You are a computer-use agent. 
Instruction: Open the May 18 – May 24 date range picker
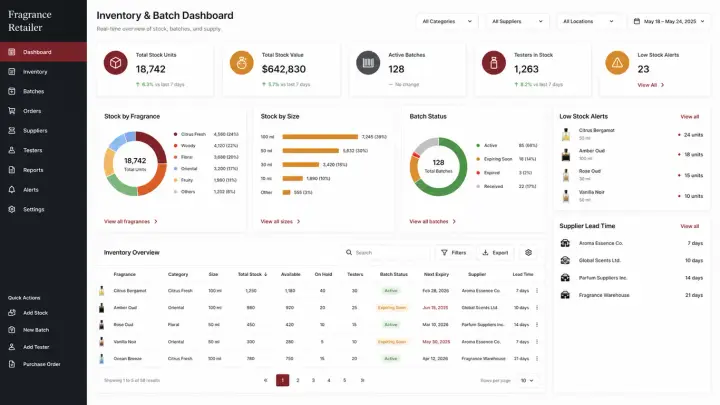point(669,22)
